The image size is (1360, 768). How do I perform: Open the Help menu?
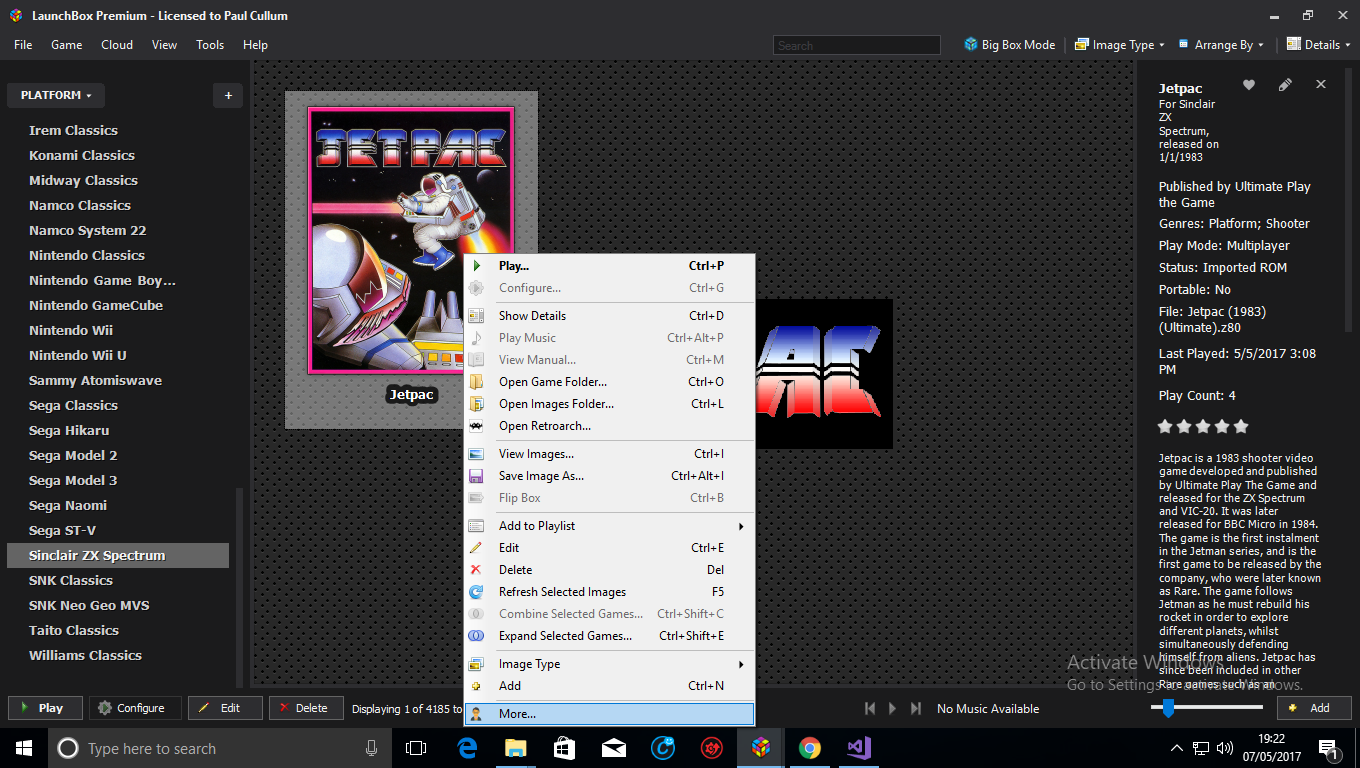point(255,45)
